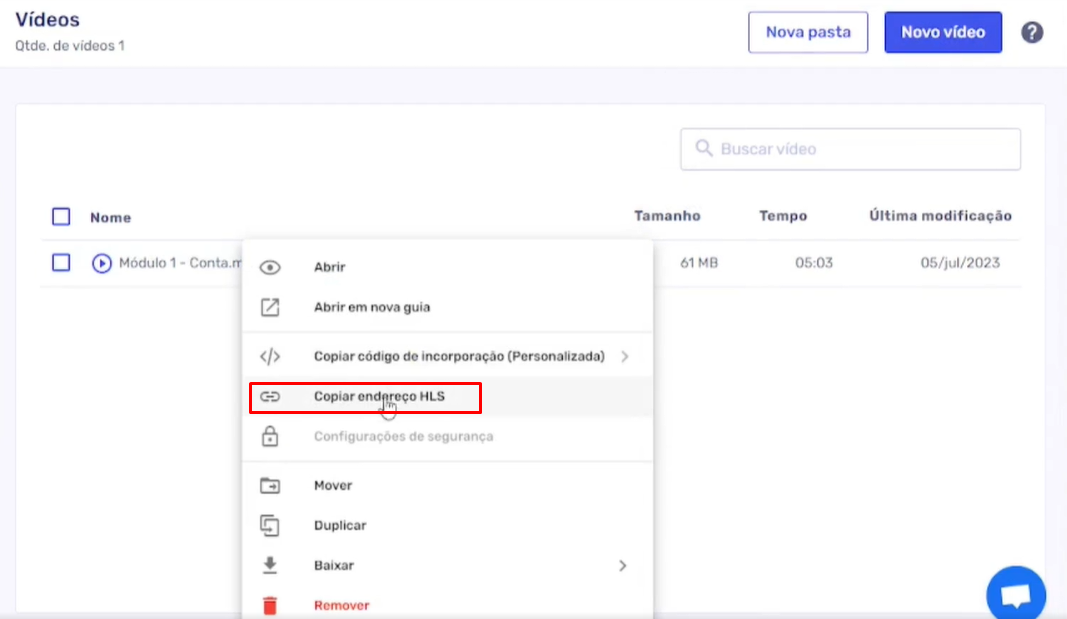Expand the embed code submenu arrow
Viewport: 1067px width, 619px height.
point(625,357)
